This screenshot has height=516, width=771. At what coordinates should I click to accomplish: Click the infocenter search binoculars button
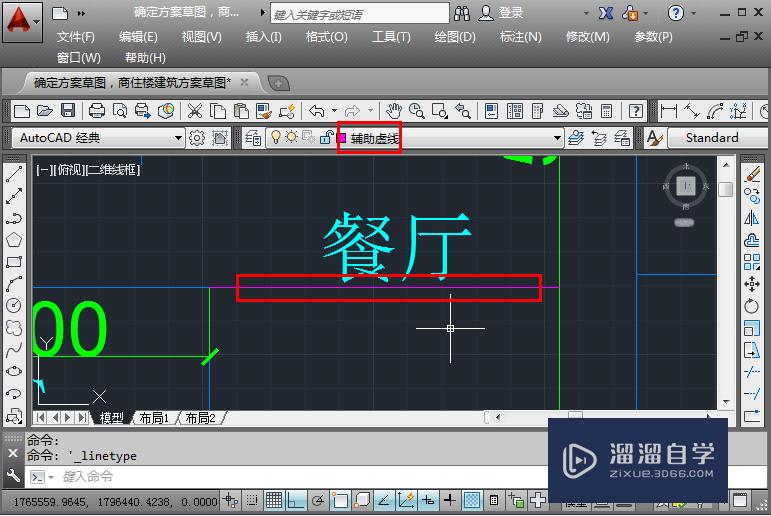pyautogui.click(x=462, y=13)
